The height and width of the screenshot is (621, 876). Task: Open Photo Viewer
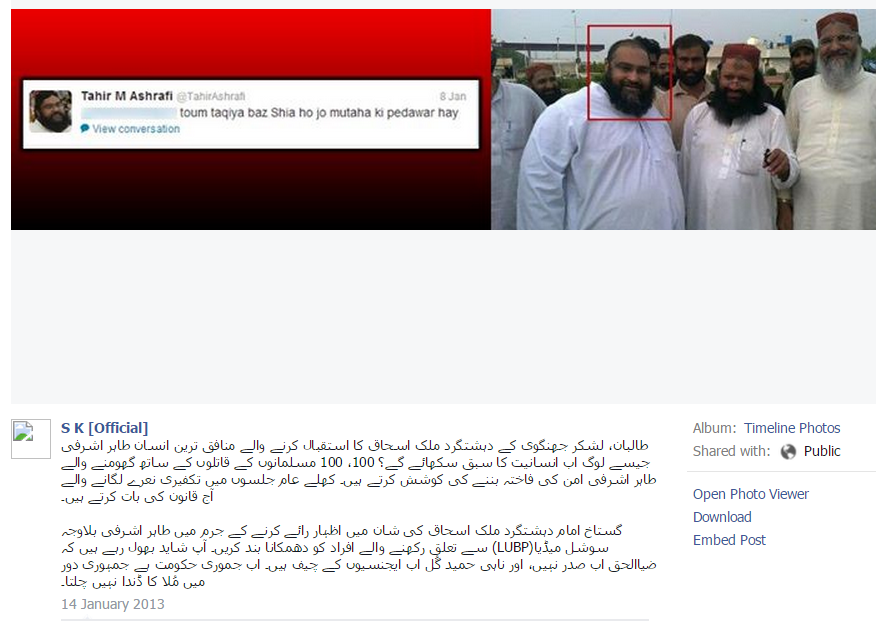[x=750, y=494]
